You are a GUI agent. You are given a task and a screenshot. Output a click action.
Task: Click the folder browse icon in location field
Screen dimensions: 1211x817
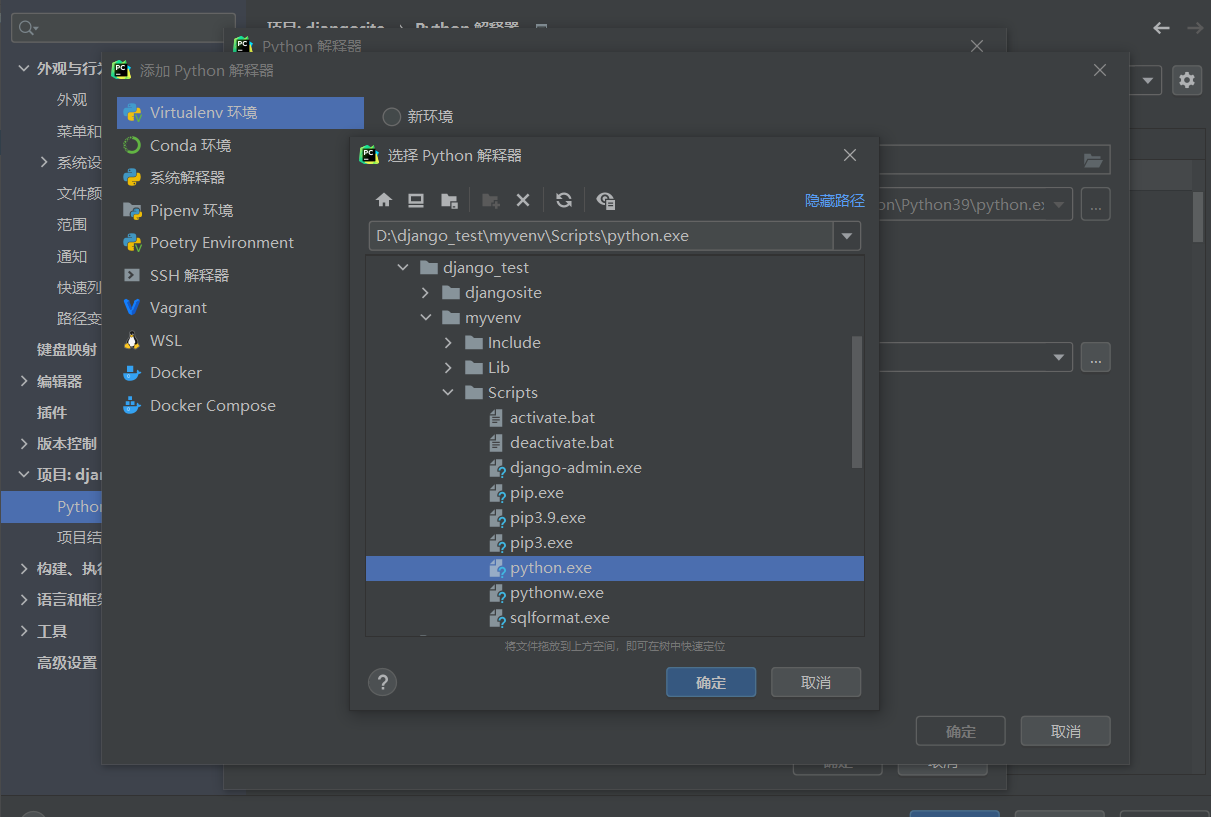(1093, 160)
